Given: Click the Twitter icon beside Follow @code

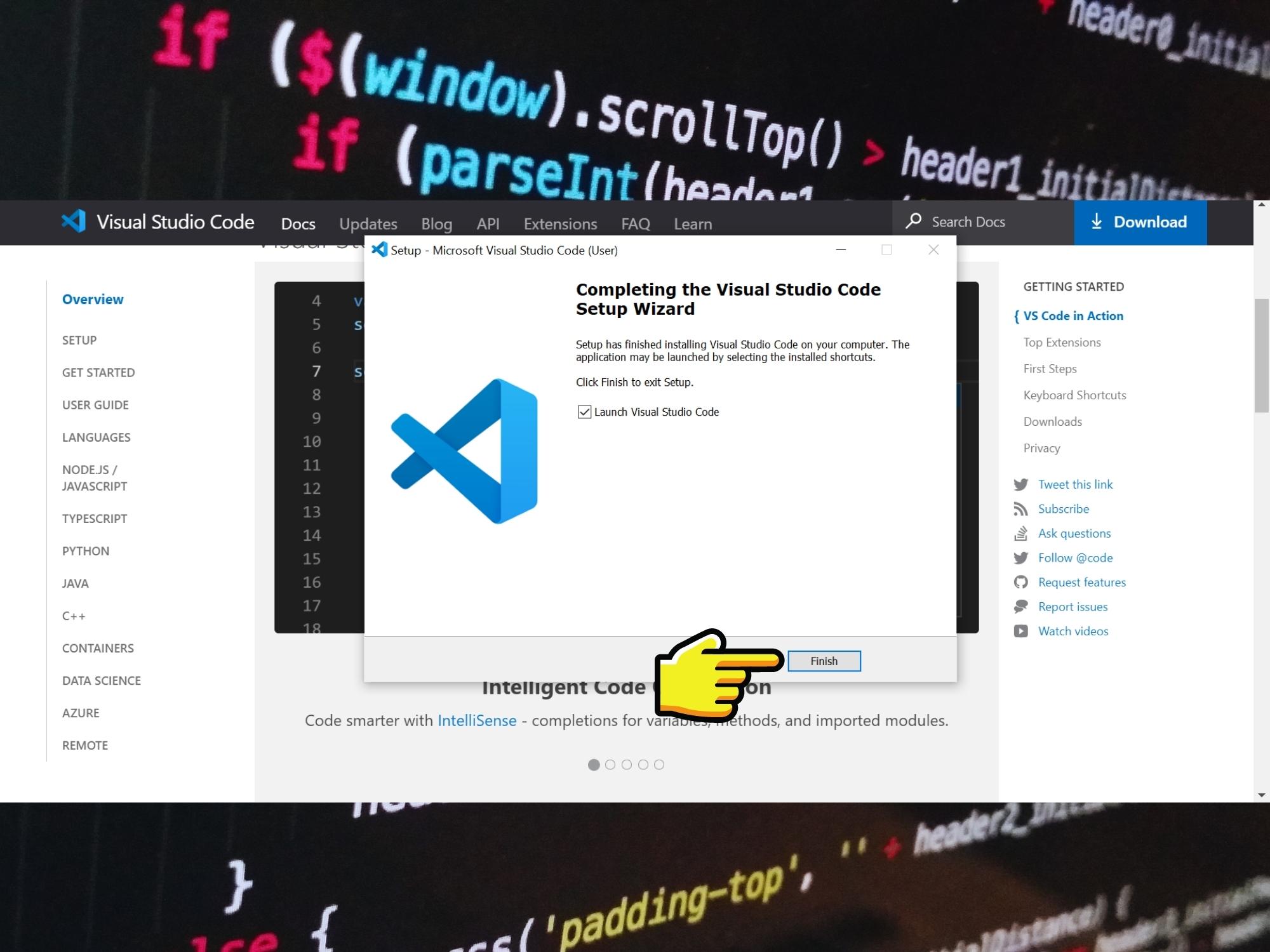Looking at the screenshot, I should pyautogui.click(x=1020, y=558).
